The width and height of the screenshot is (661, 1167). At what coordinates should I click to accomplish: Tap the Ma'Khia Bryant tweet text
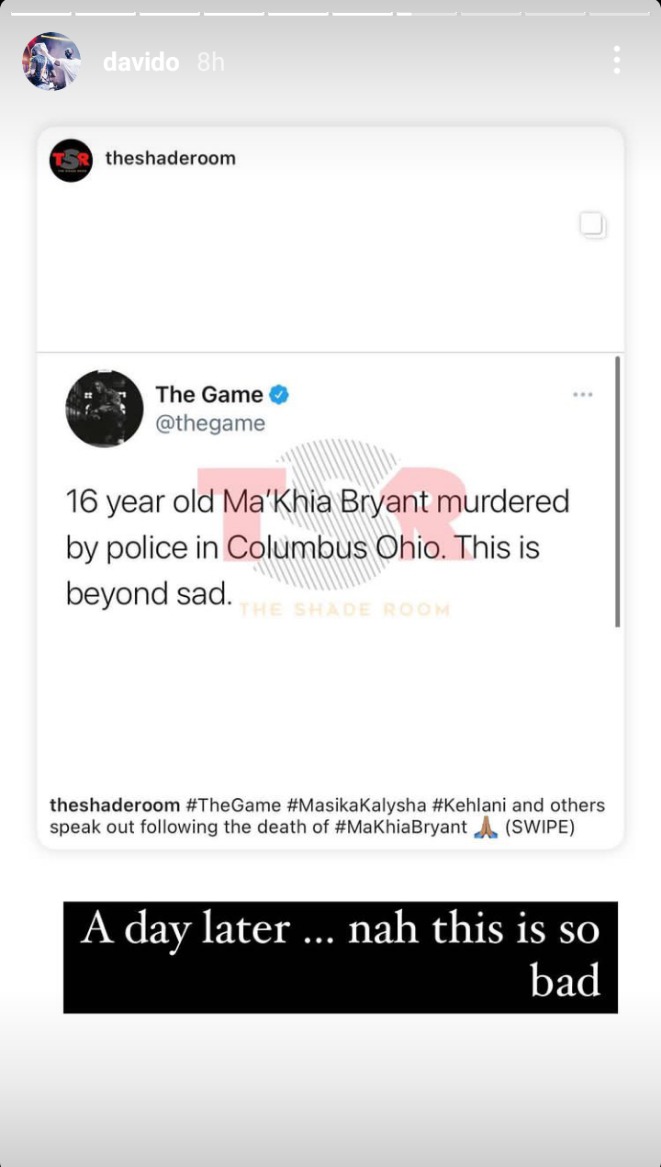[318, 548]
